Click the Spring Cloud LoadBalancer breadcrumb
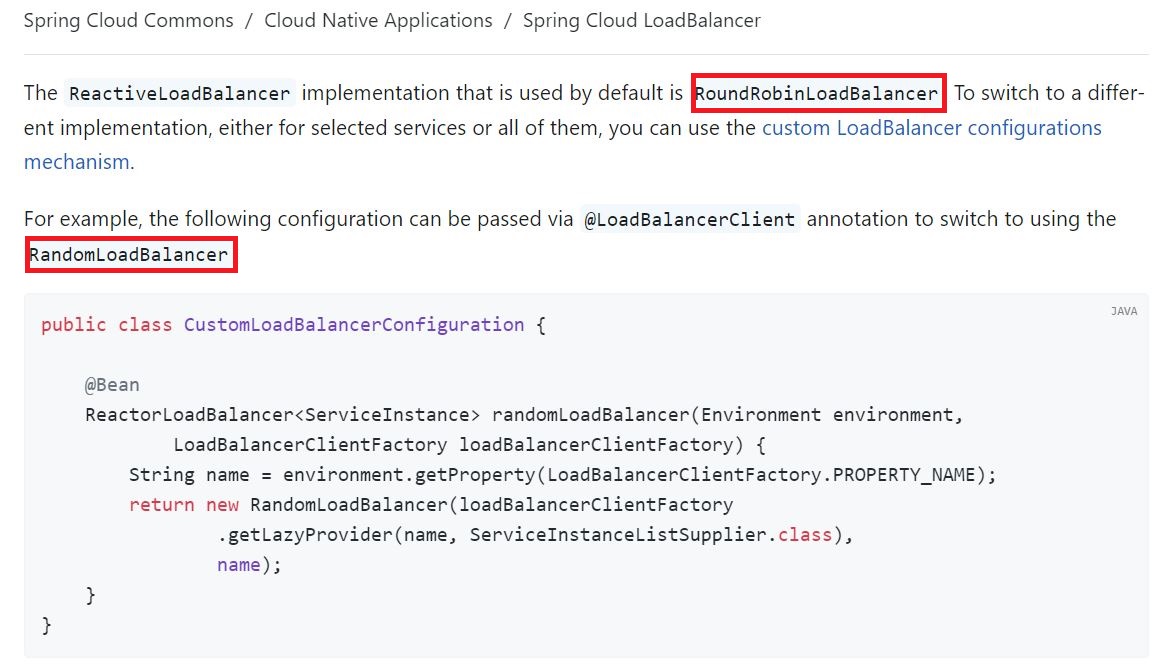Screen dimensions: 1173x666 click(642, 20)
